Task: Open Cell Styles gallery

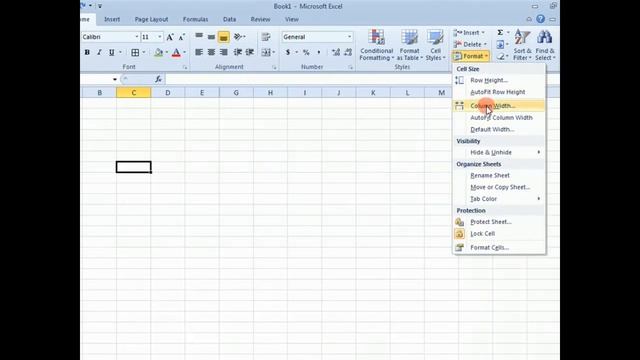Action: [x=436, y=45]
